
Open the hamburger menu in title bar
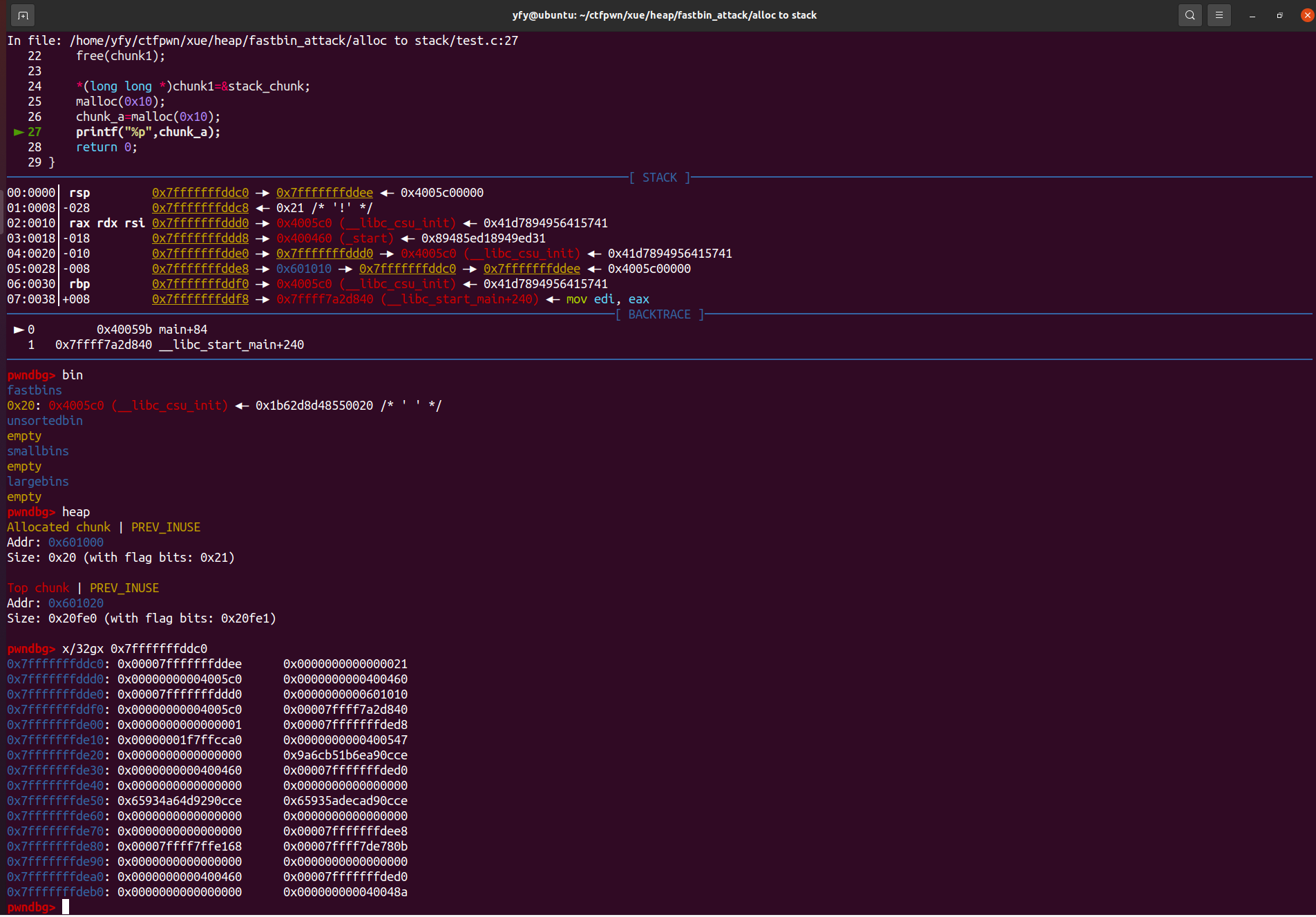(x=1219, y=15)
